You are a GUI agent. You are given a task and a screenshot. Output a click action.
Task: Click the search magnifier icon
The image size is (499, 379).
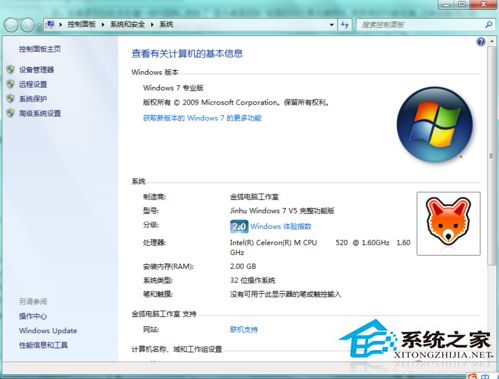488,25
